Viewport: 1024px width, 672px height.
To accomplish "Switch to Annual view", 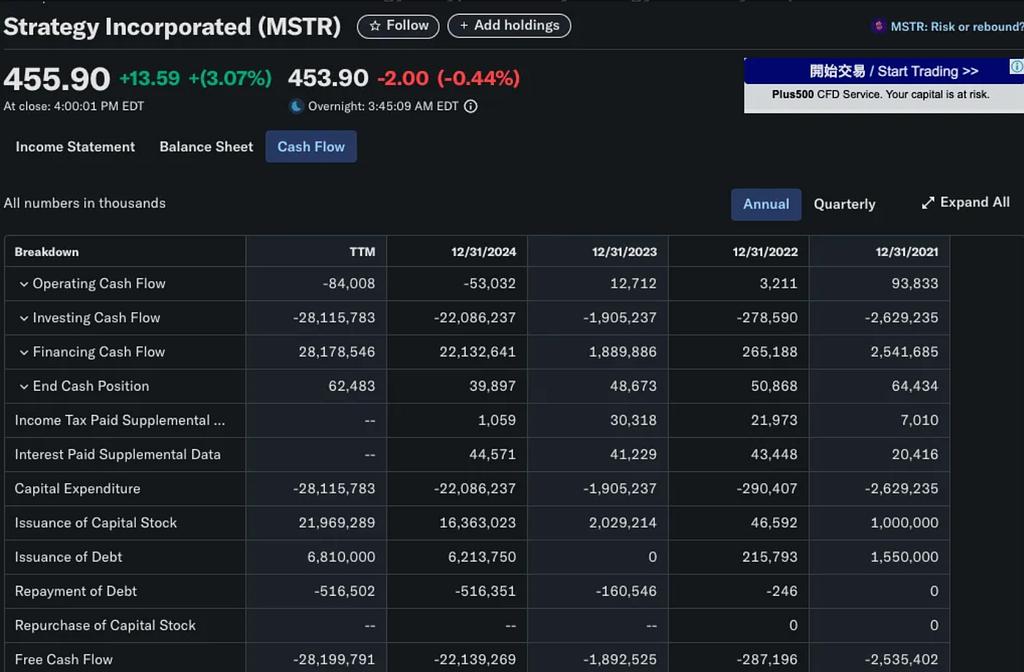I will (766, 204).
